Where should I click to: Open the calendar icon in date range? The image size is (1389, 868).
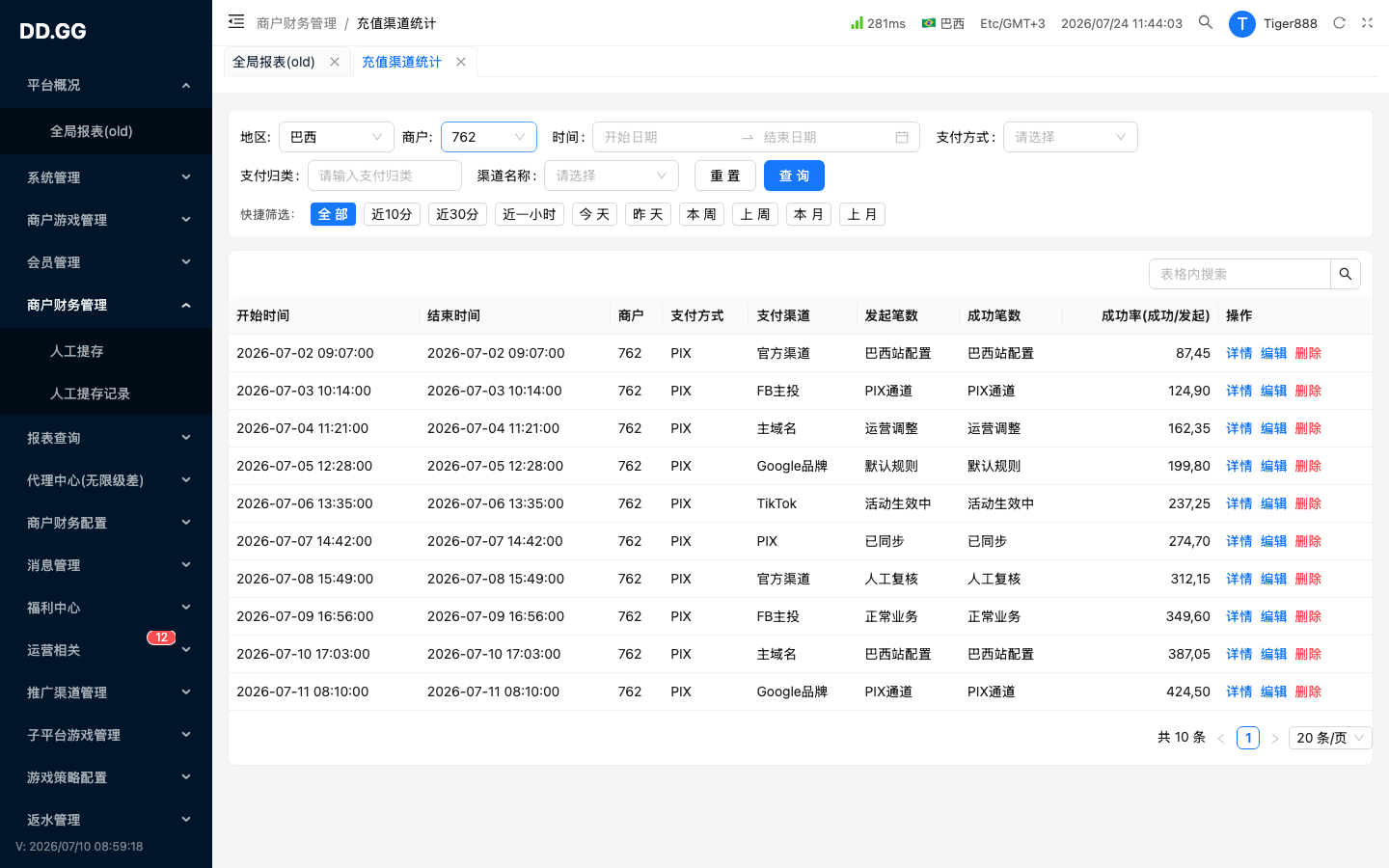(902, 137)
